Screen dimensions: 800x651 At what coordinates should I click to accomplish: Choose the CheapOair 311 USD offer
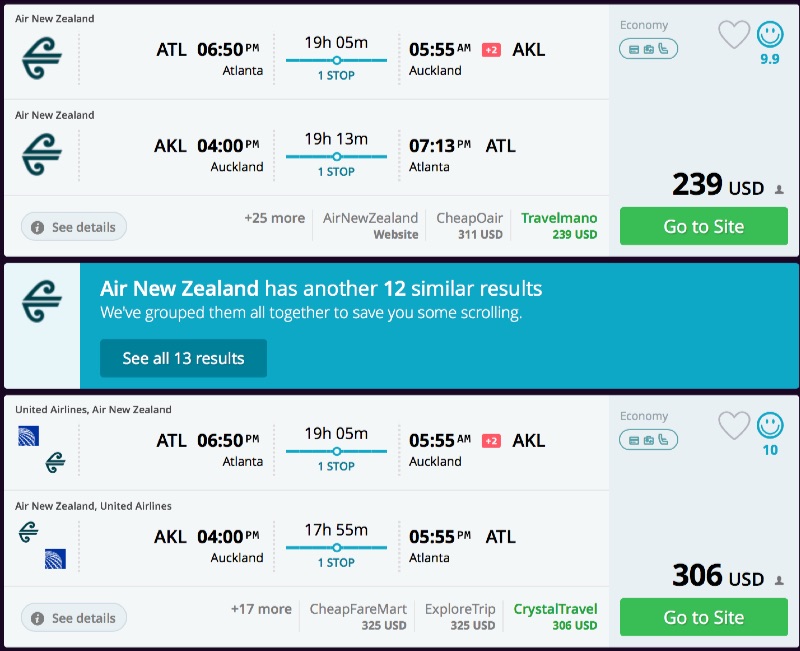pyautogui.click(x=469, y=225)
